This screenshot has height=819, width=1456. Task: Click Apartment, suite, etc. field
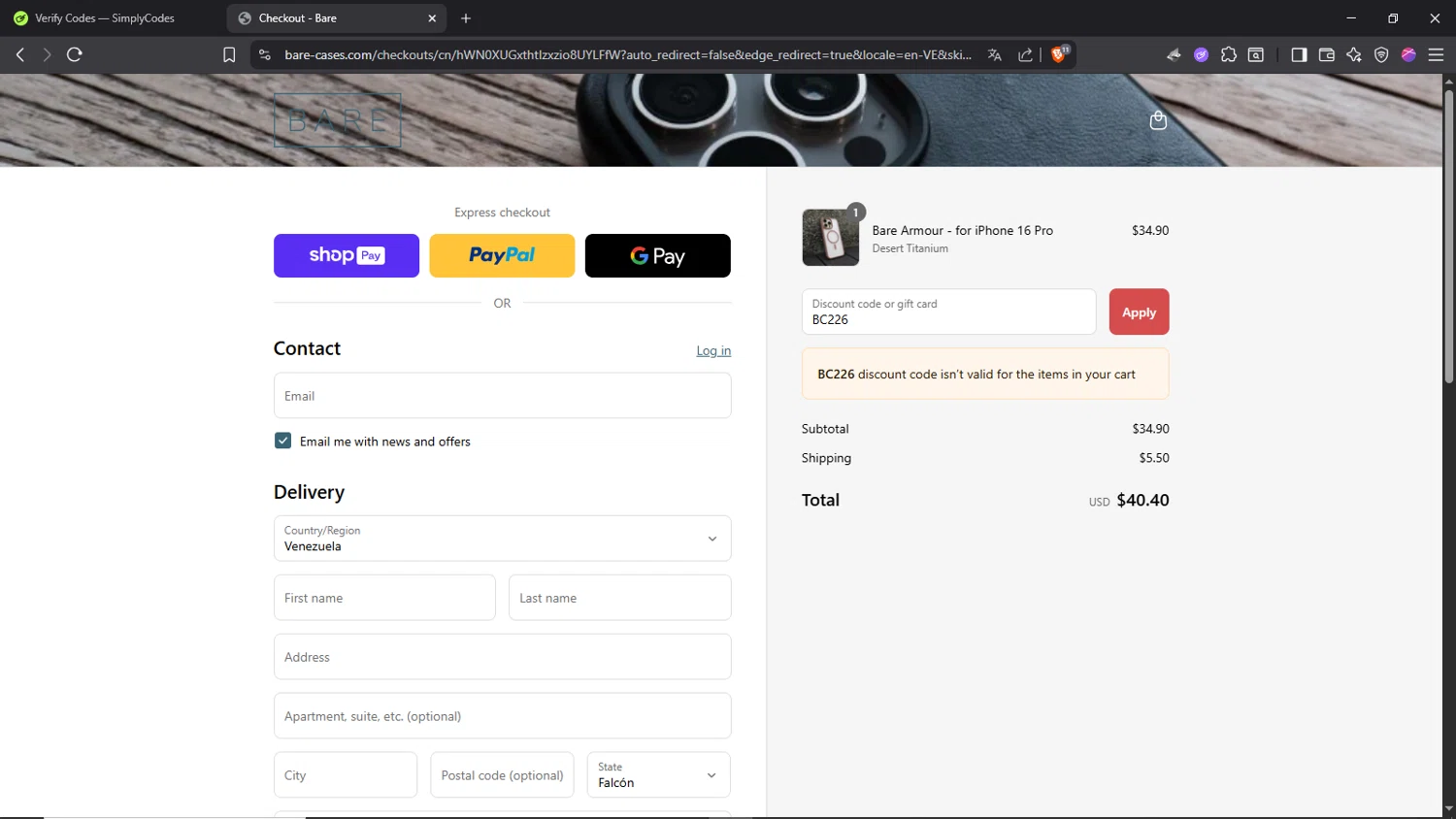[x=502, y=716]
